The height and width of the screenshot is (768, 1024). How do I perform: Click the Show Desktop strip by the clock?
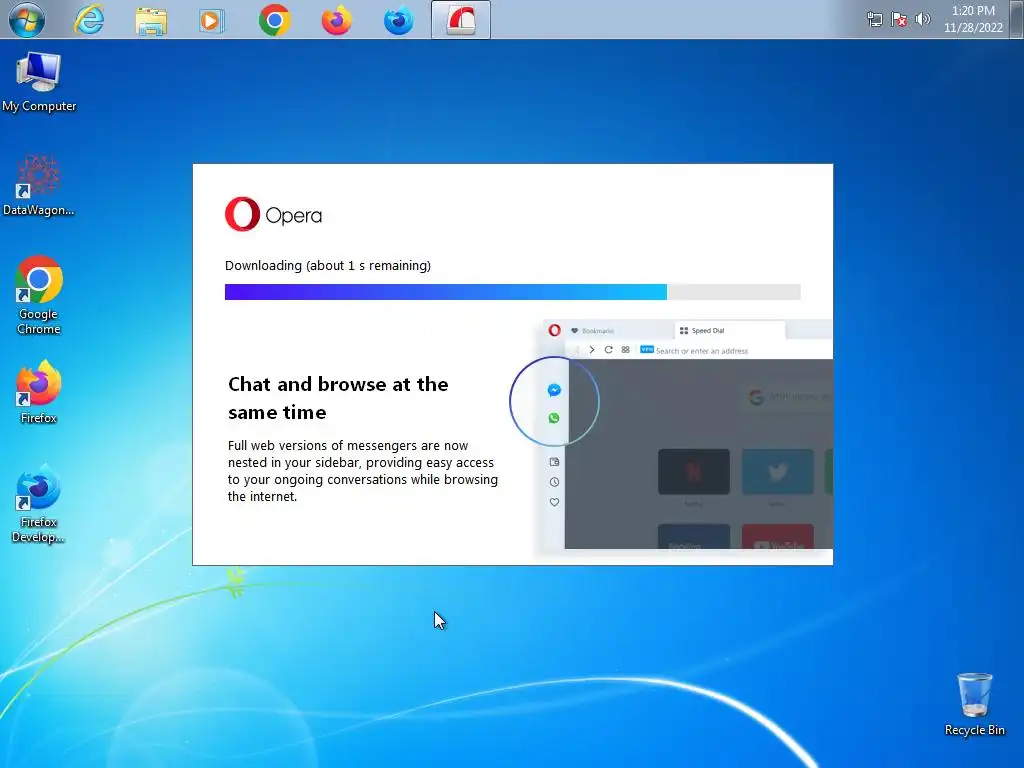pyautogui.click(x=1018, y=20)
